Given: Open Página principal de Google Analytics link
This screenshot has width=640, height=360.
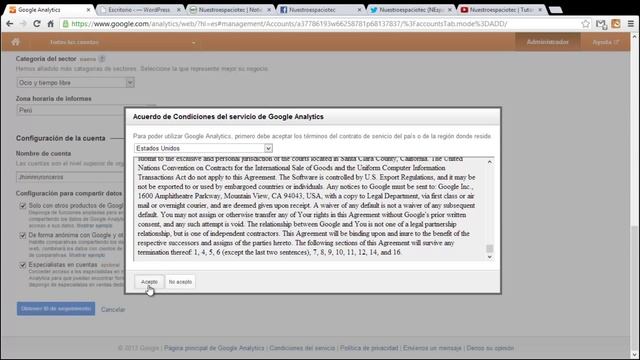Looking at the screenshot, I should [x=214, y=348].
